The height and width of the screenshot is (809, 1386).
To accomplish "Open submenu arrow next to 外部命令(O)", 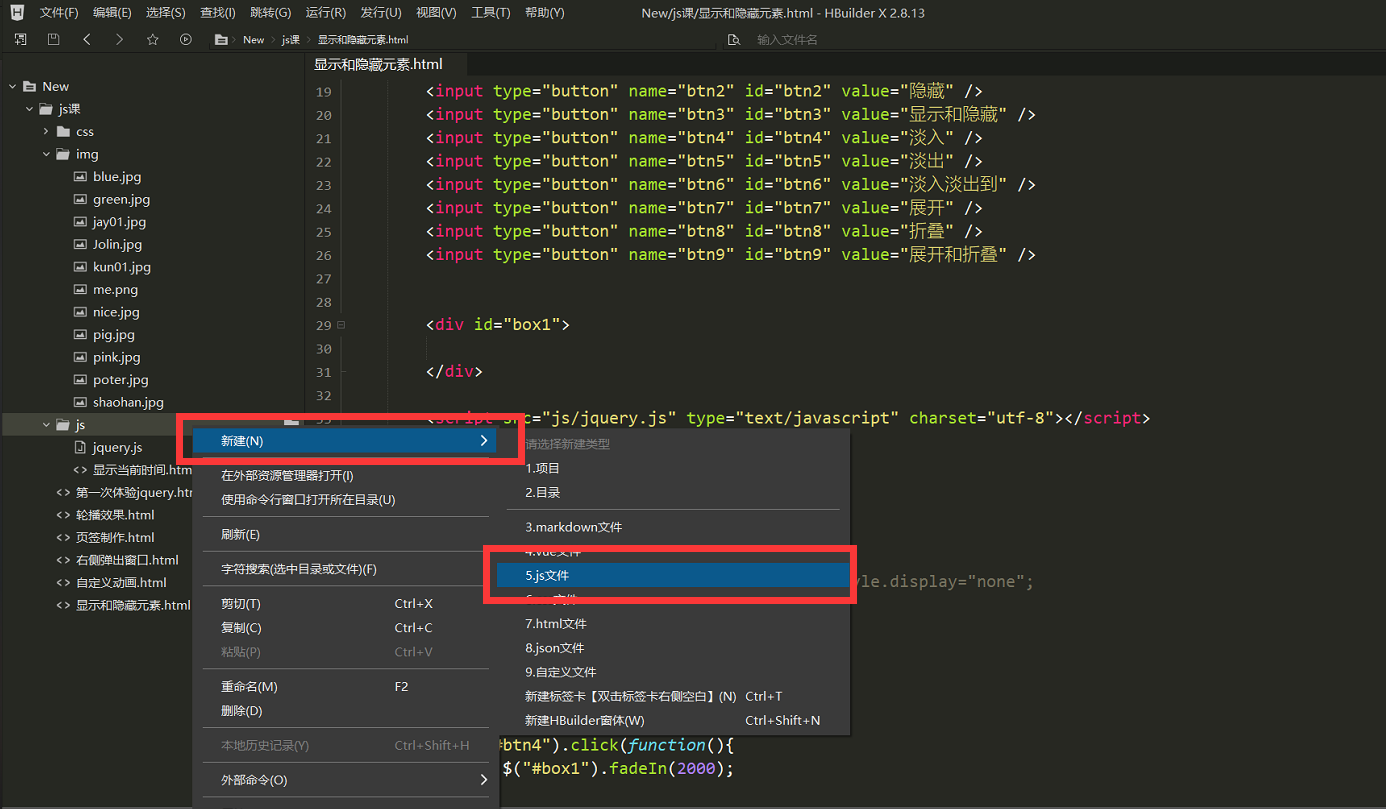I will (484, 779).
